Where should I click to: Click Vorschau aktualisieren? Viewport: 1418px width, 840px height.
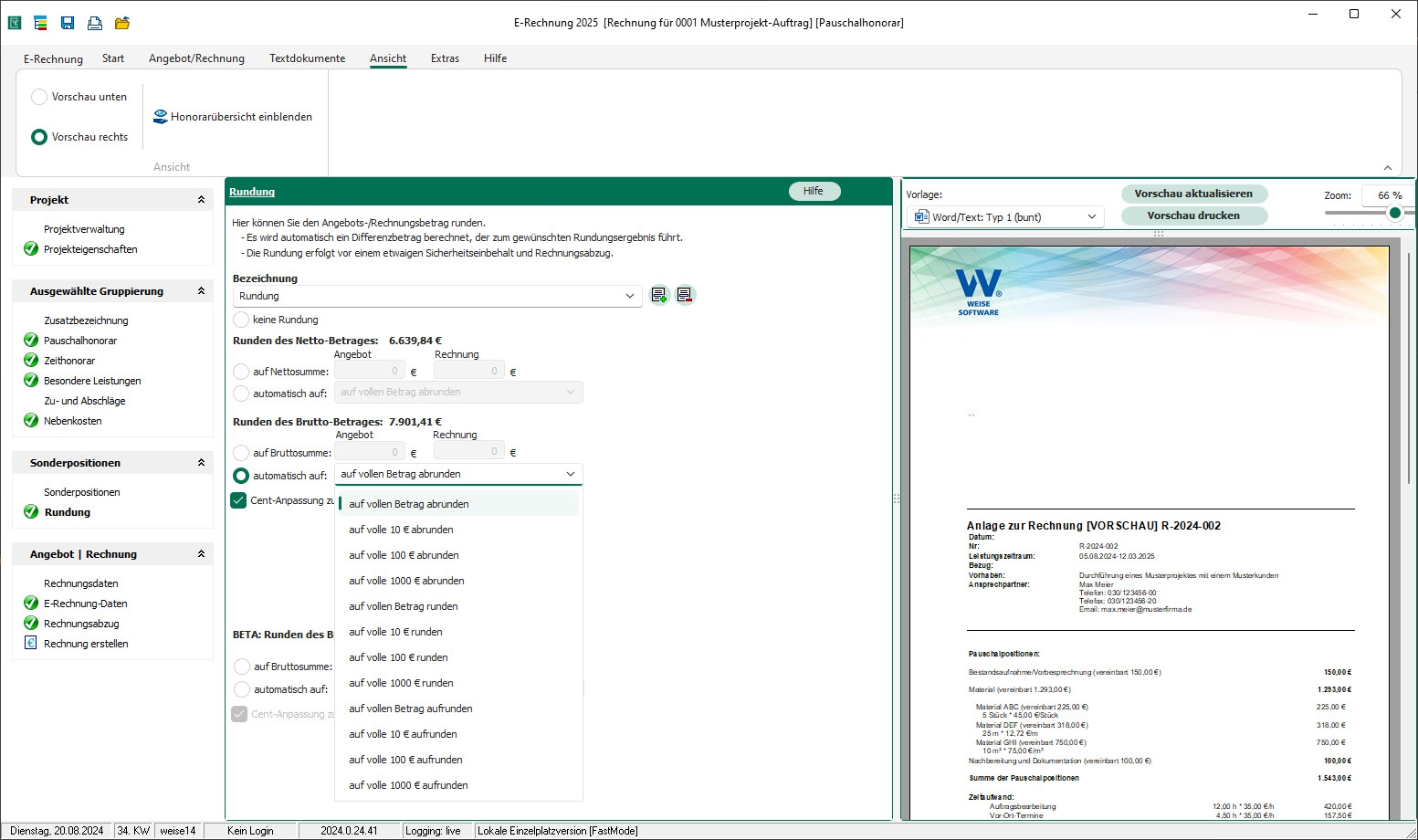pyautogui.click(x=1193, y=194)
